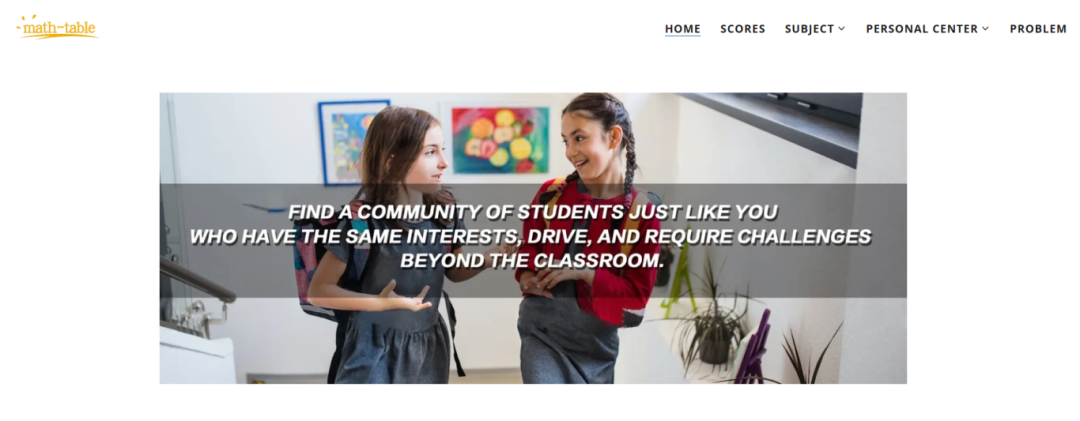The width and height of the screenshot is (1080, 421).
Task: Click the stair handrail in the photo
Action: [x=197, y=280]
